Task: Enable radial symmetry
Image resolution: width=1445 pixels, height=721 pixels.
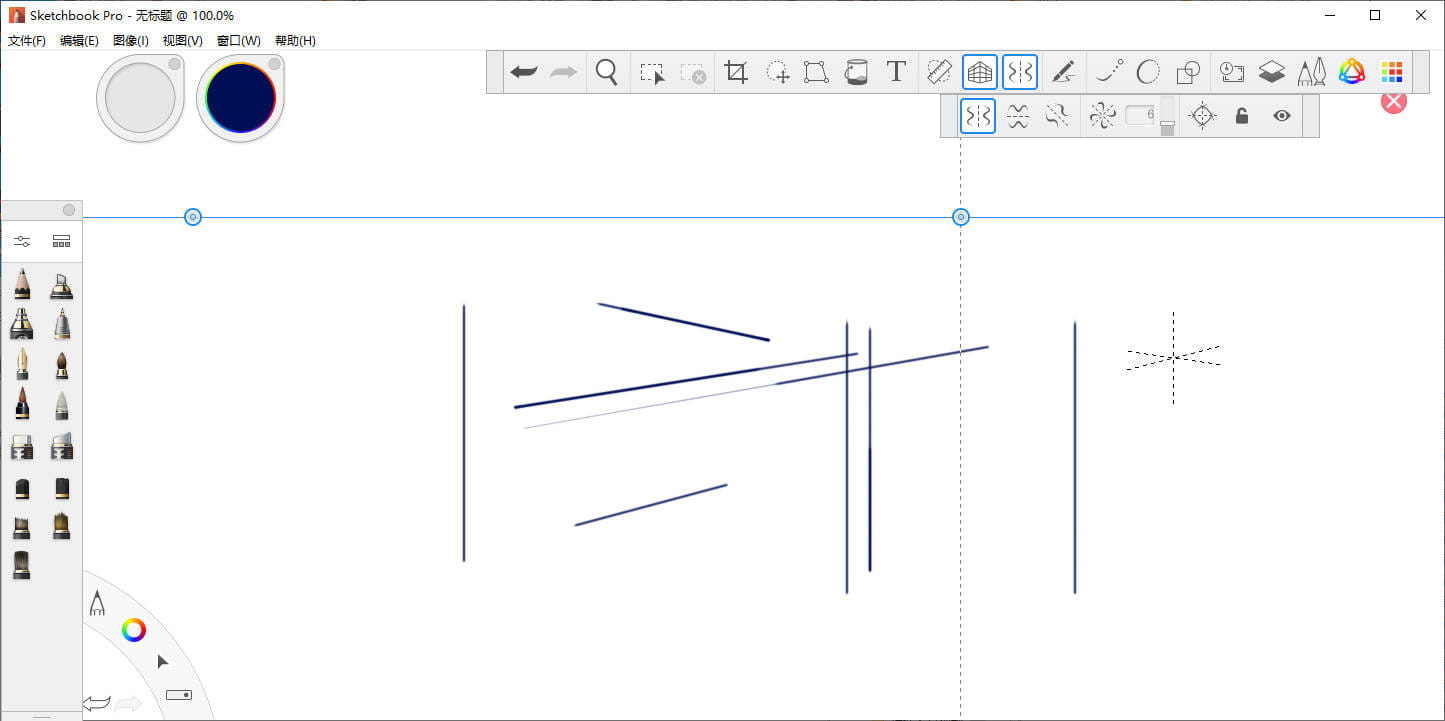Action: coord(1101,115)
